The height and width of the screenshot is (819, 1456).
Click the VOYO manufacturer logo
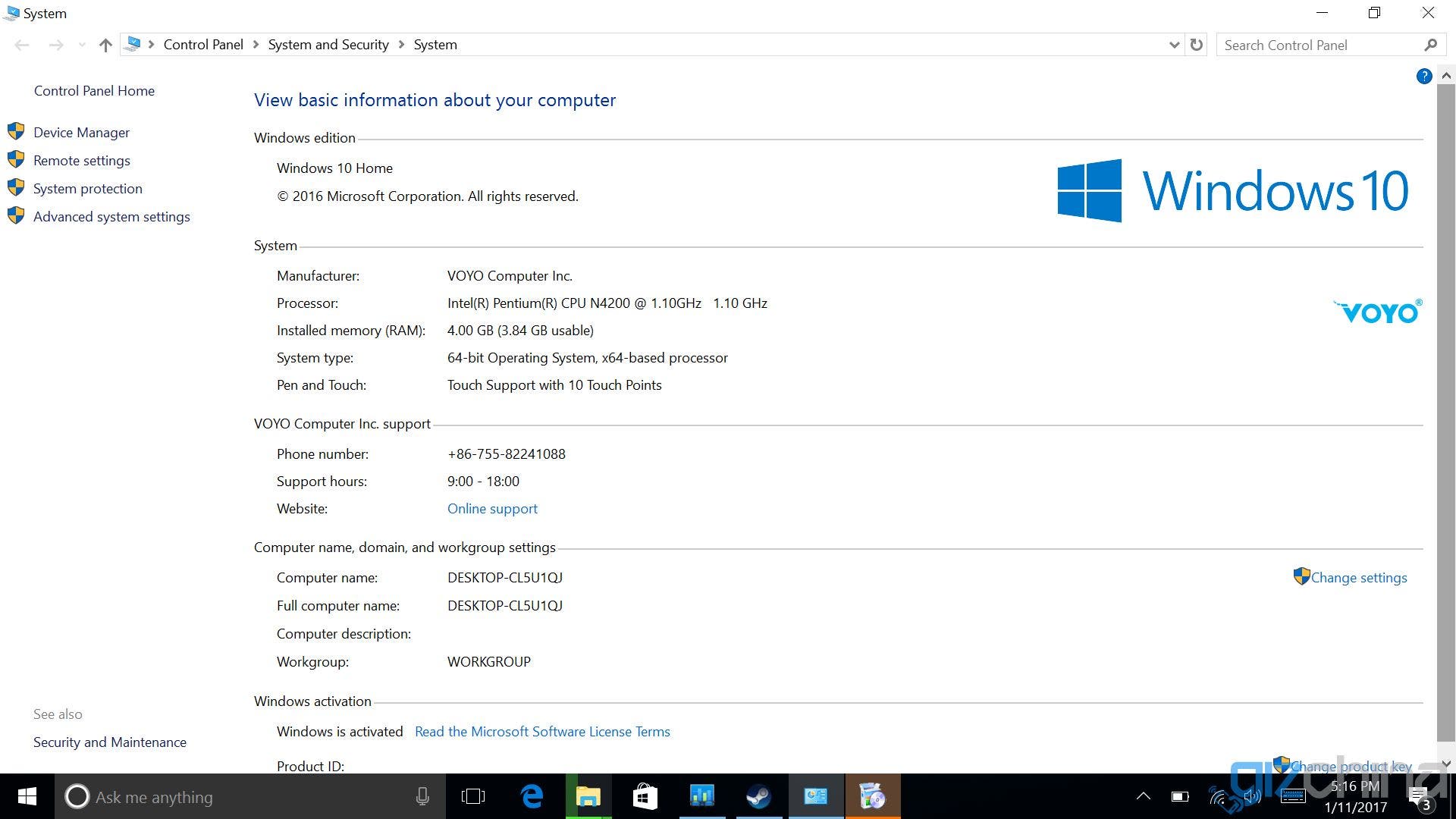(1378, 312)
